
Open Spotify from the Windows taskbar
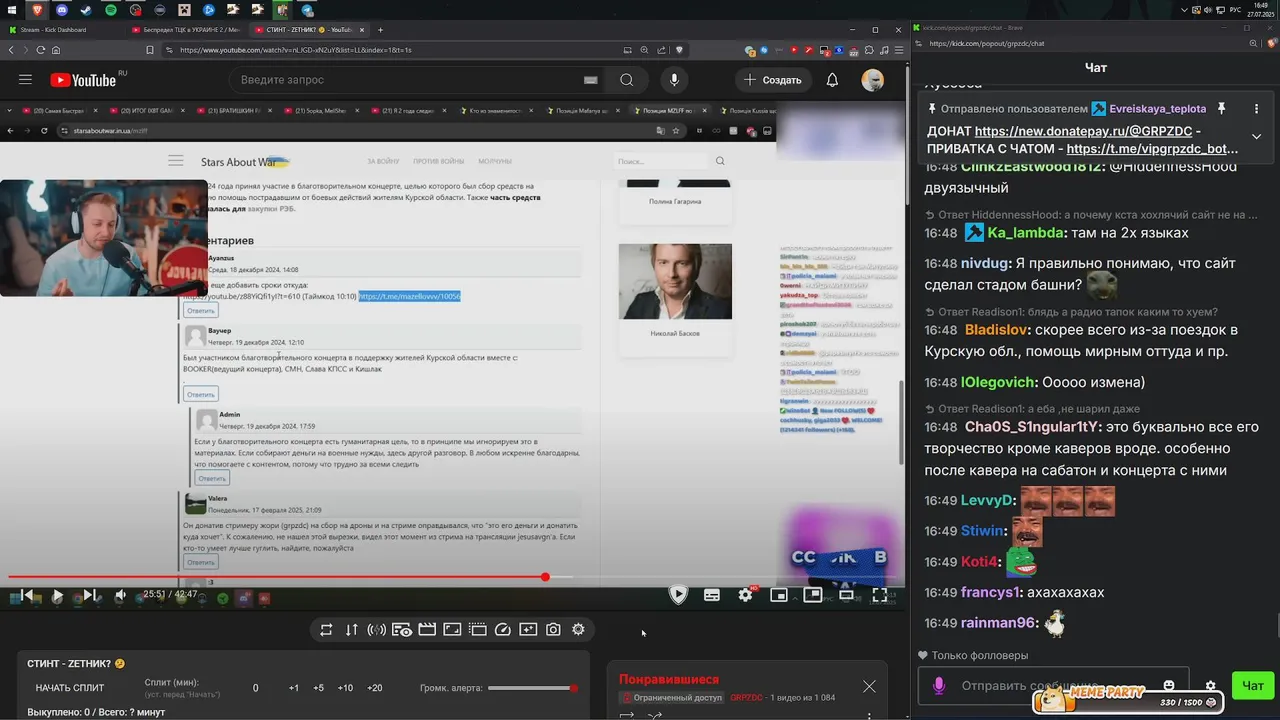coord(110,9)
